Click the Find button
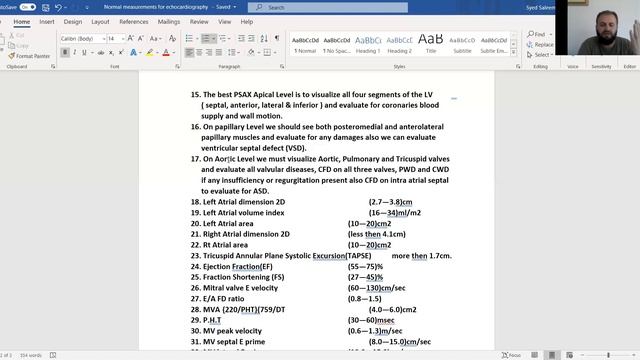Viewport: 640px width, 360px height. pyautogui.click(x=536, y=34)
